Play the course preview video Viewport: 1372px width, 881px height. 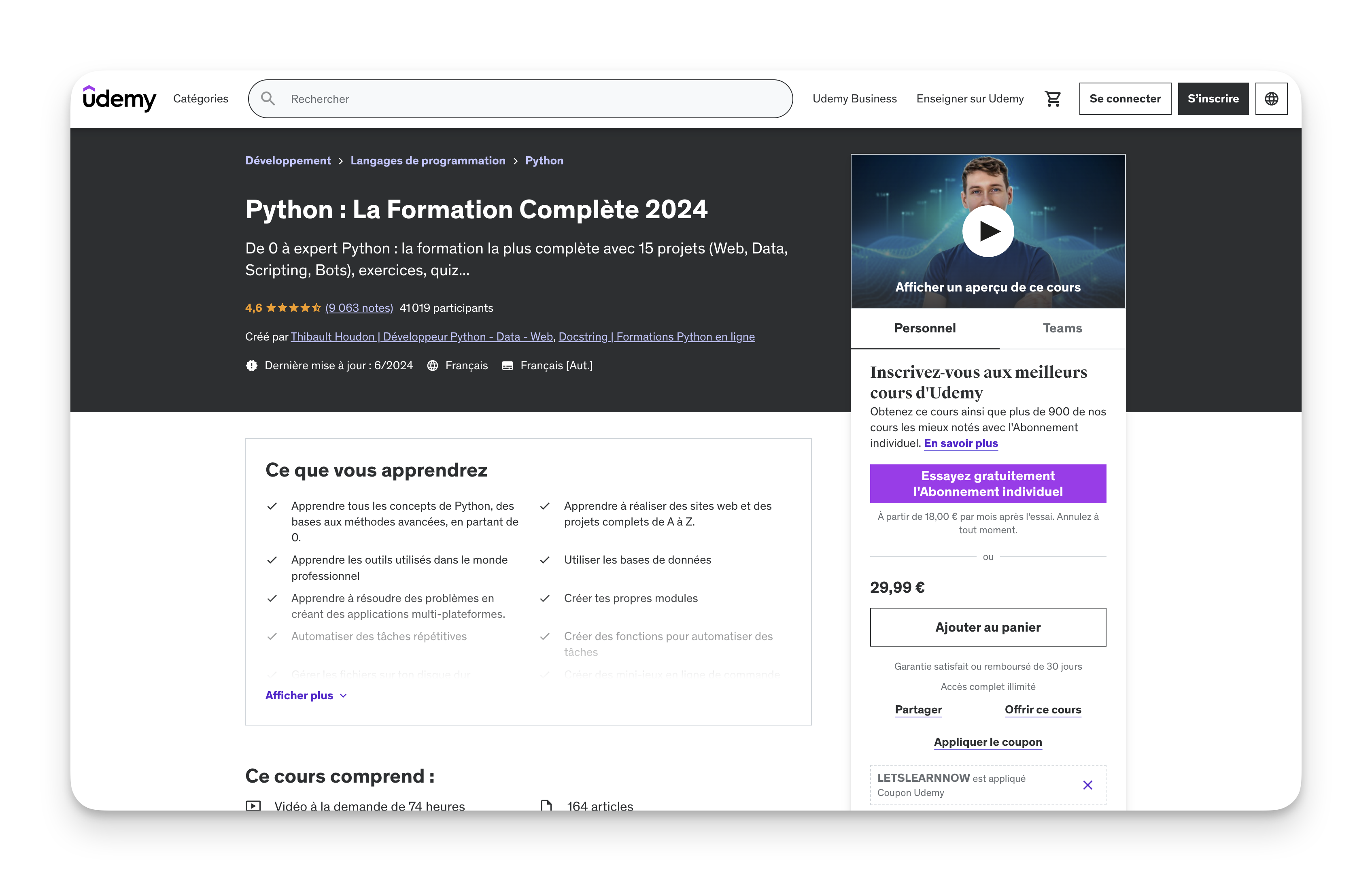(988, 231)
